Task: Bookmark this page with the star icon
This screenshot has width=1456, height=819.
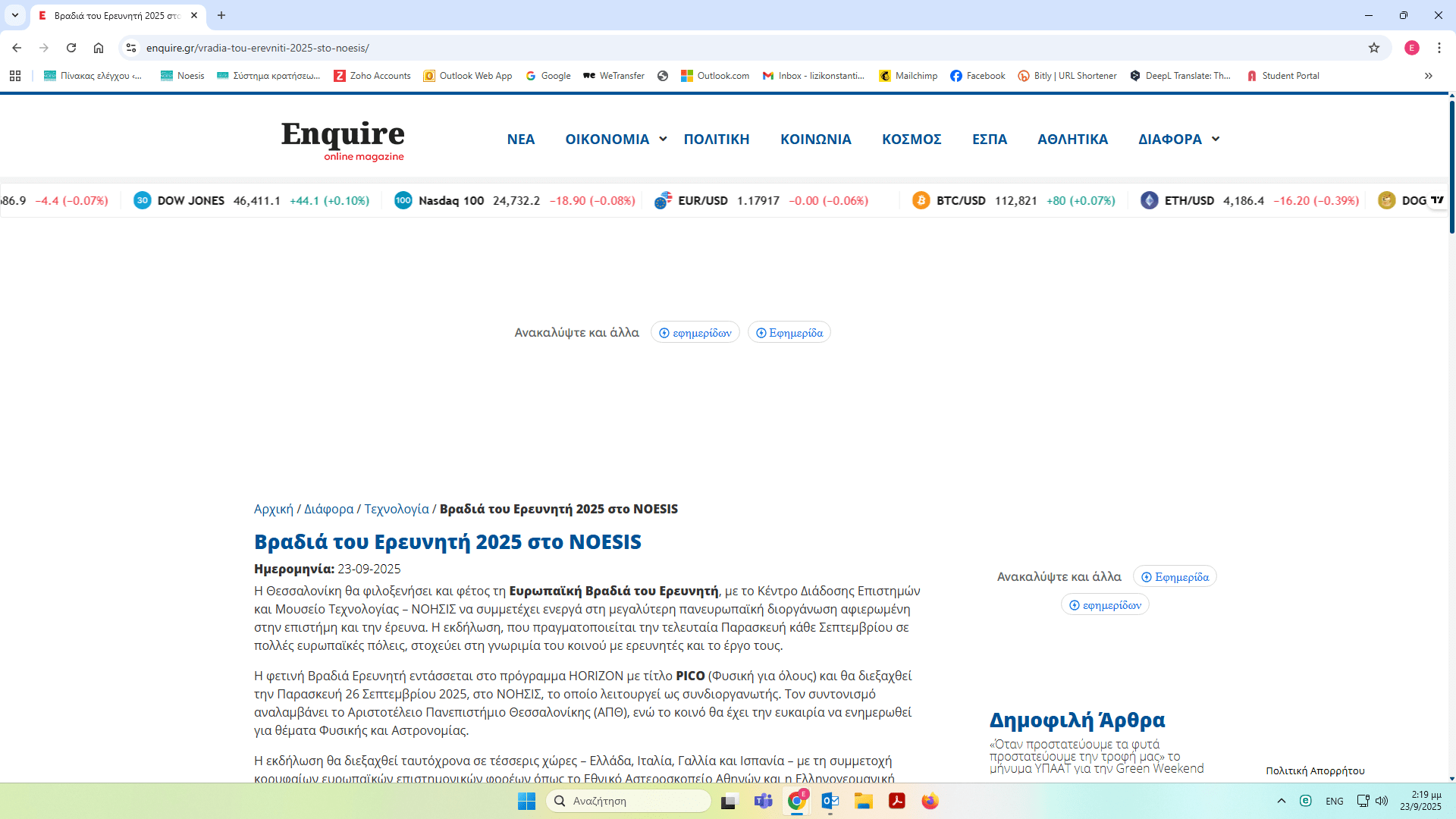Action: click(x=1374, y=48)
